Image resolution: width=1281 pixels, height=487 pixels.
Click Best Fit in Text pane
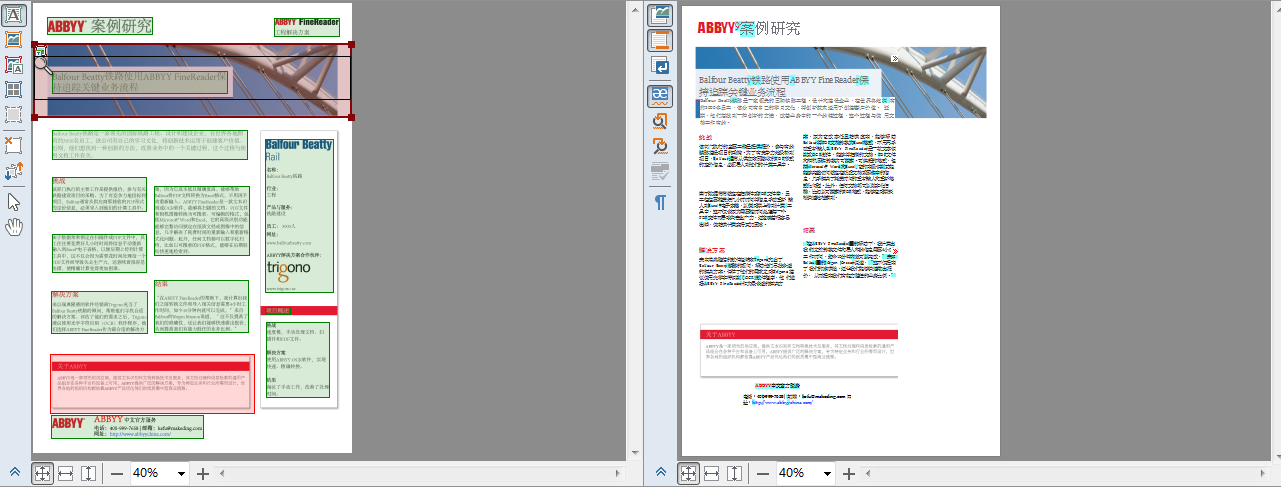click(689, 473)
